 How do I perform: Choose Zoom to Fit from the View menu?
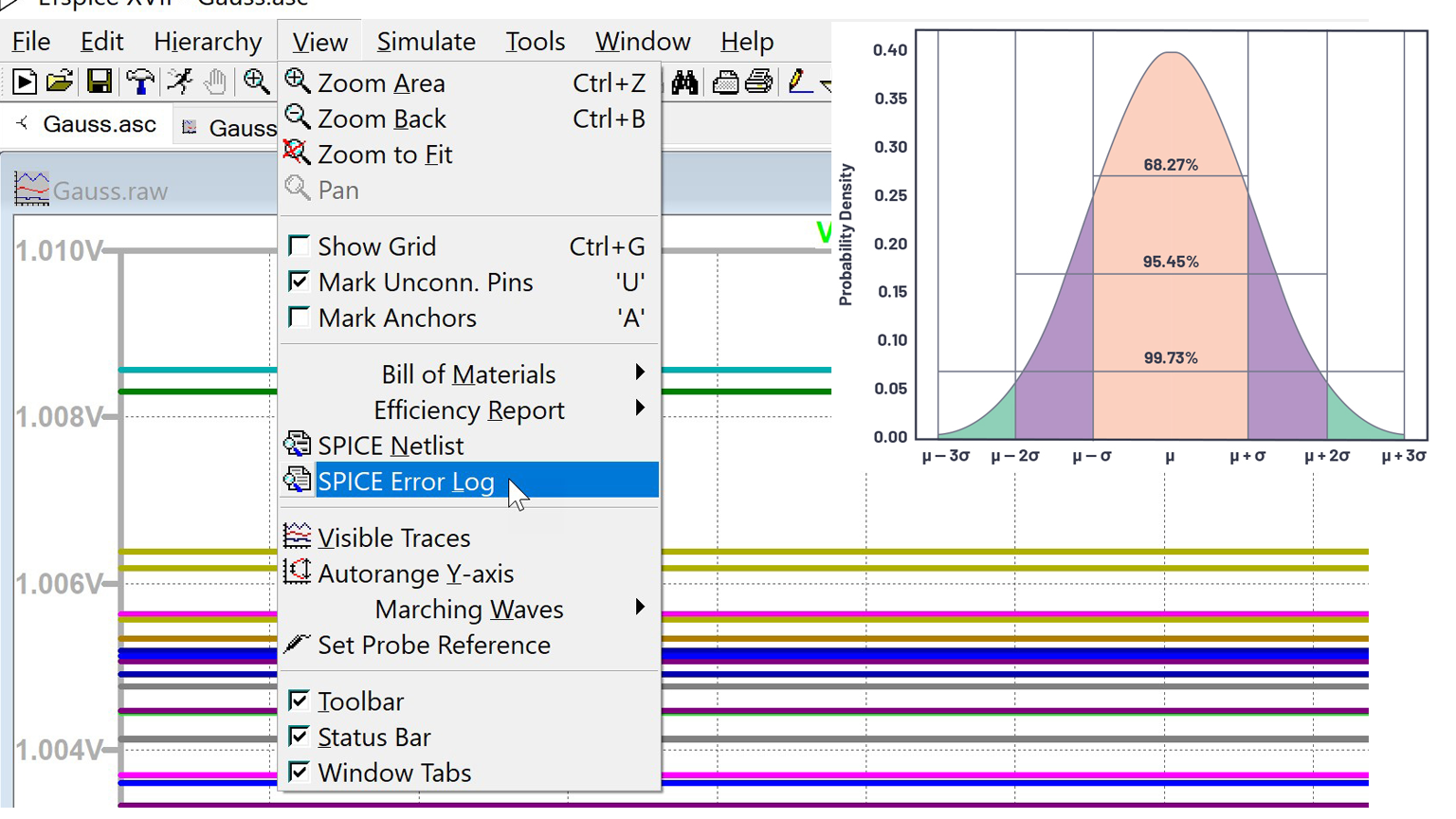[384, 155]
